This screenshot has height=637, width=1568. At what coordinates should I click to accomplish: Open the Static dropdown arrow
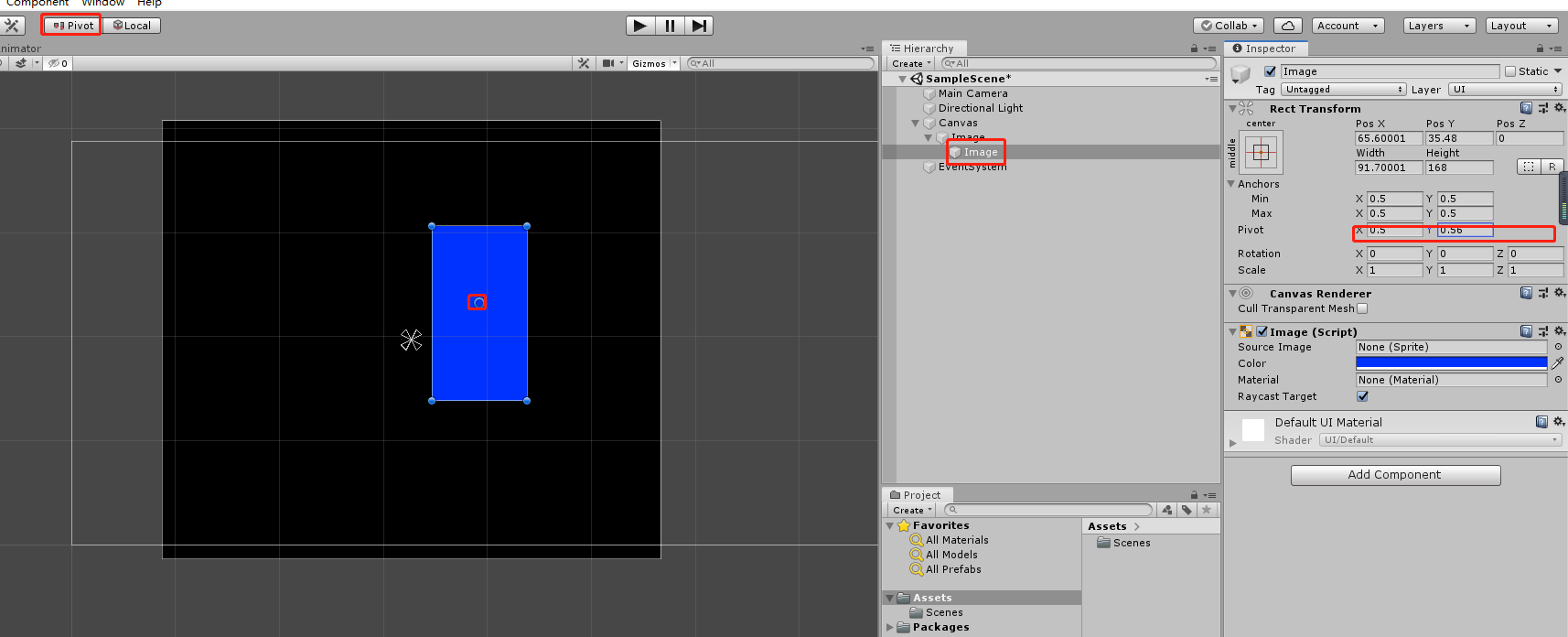coord(1557,71)
